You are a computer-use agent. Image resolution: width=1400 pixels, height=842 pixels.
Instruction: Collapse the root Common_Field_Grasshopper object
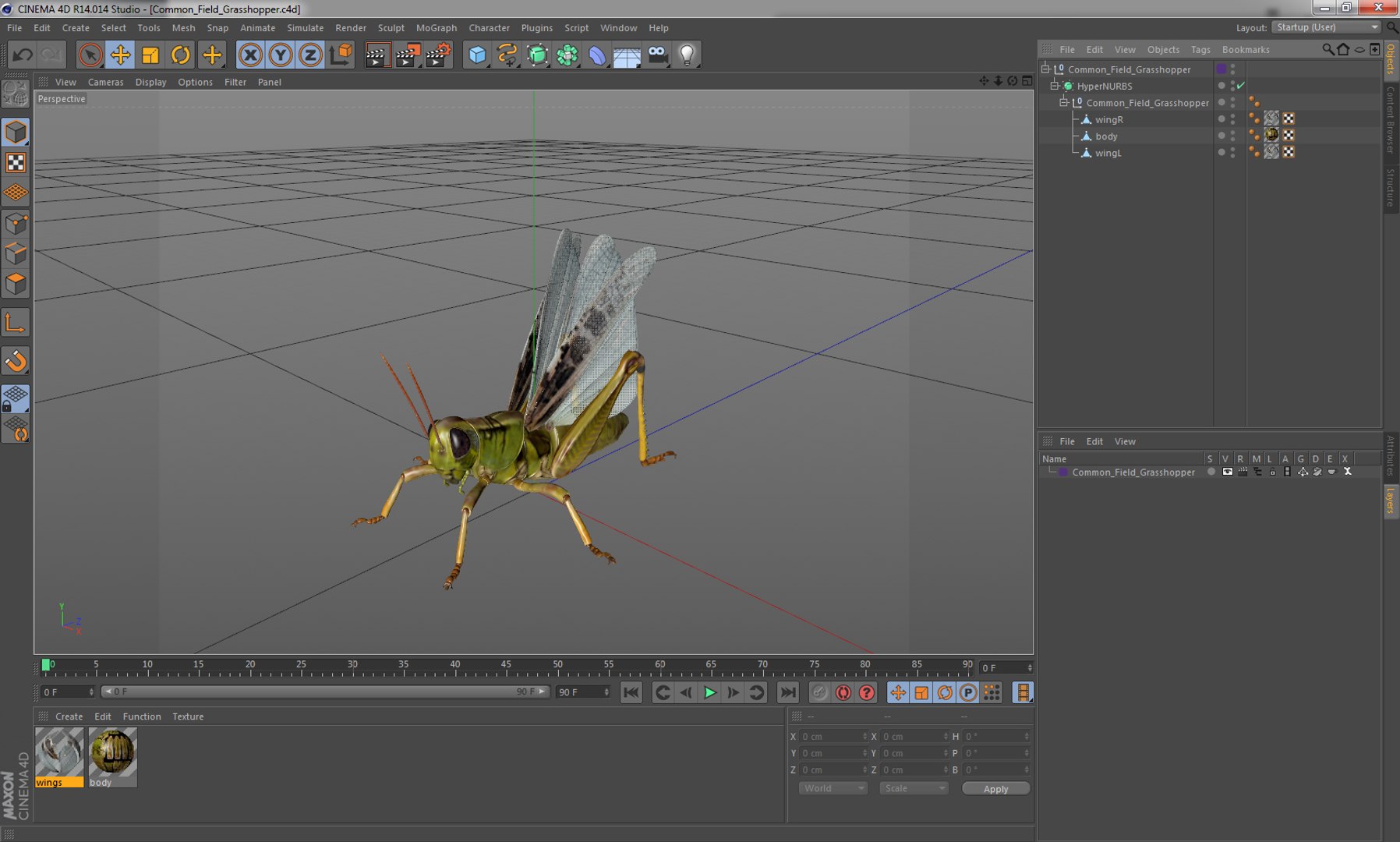tap(1045, 69)
